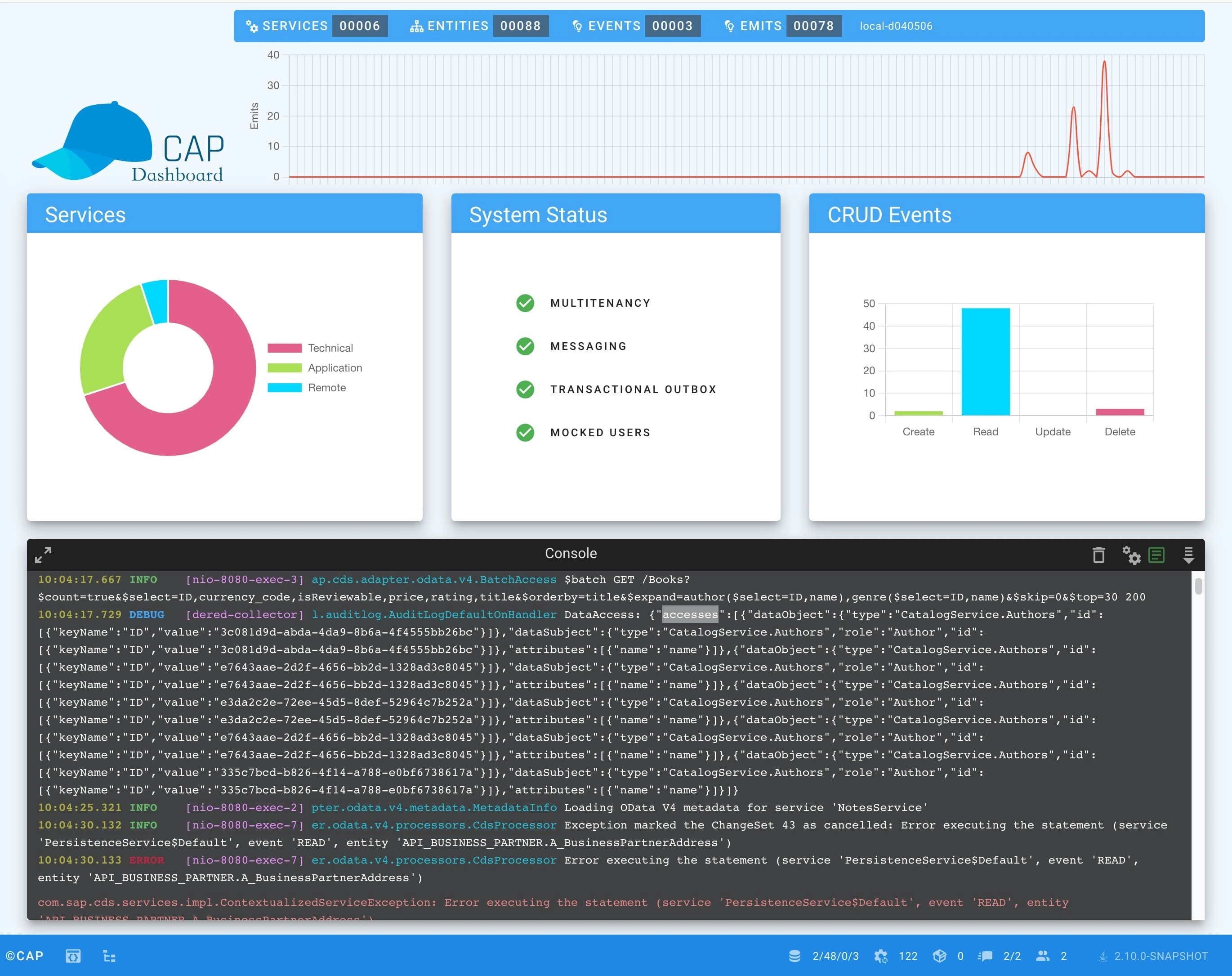Viewport: 1232px width, 976px height.
Task: Click the settings-sync icon showing 122
Action: [881, 956]
